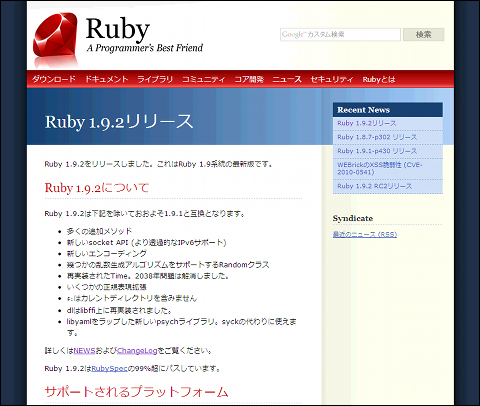Viewport: 480px width, 406px height.
Task: Open Recent News link Ruby 1.9.2 RC2リリース
Action: pos(375,186)
